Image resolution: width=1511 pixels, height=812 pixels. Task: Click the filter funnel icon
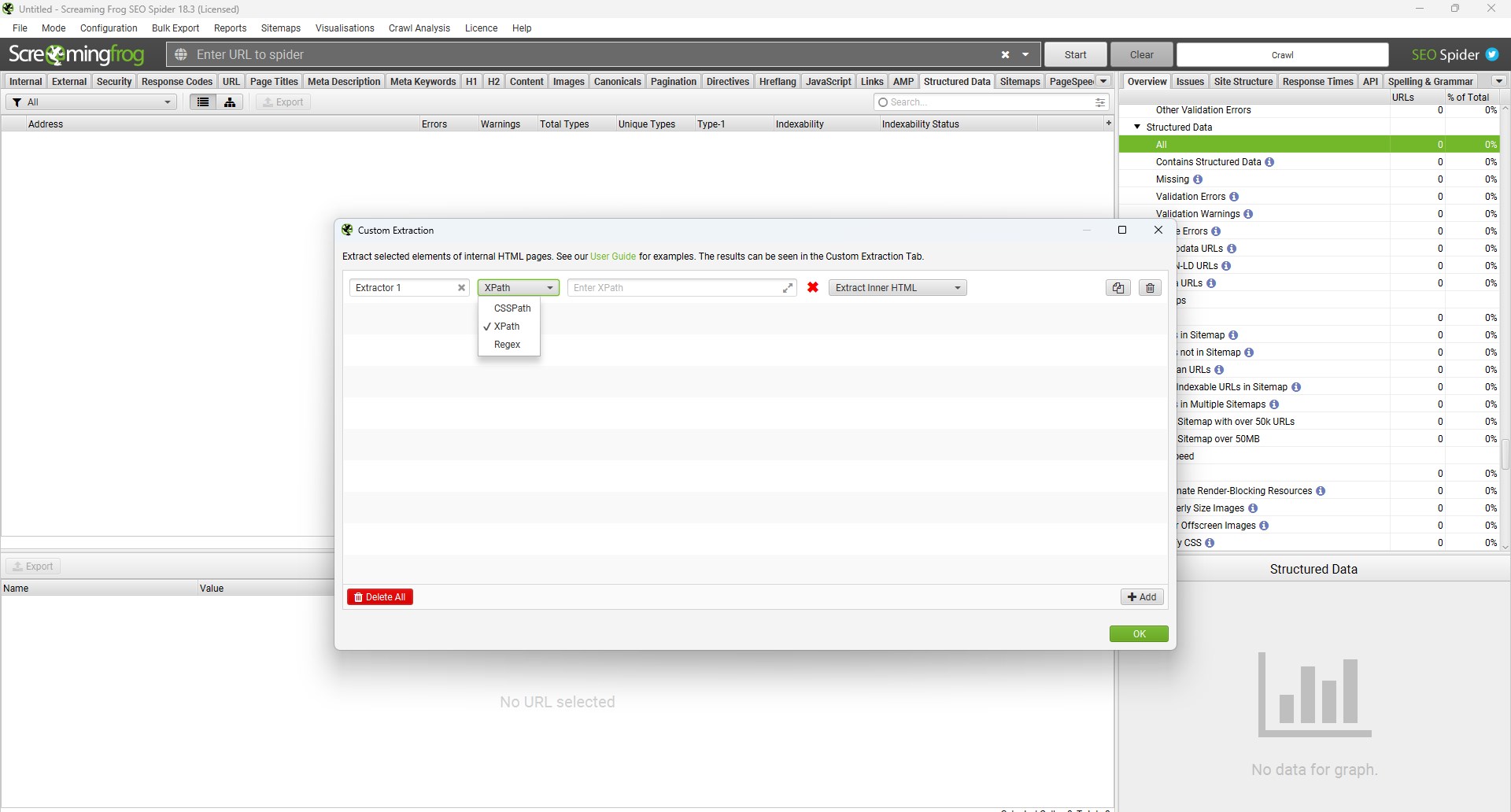coord(16,101)
